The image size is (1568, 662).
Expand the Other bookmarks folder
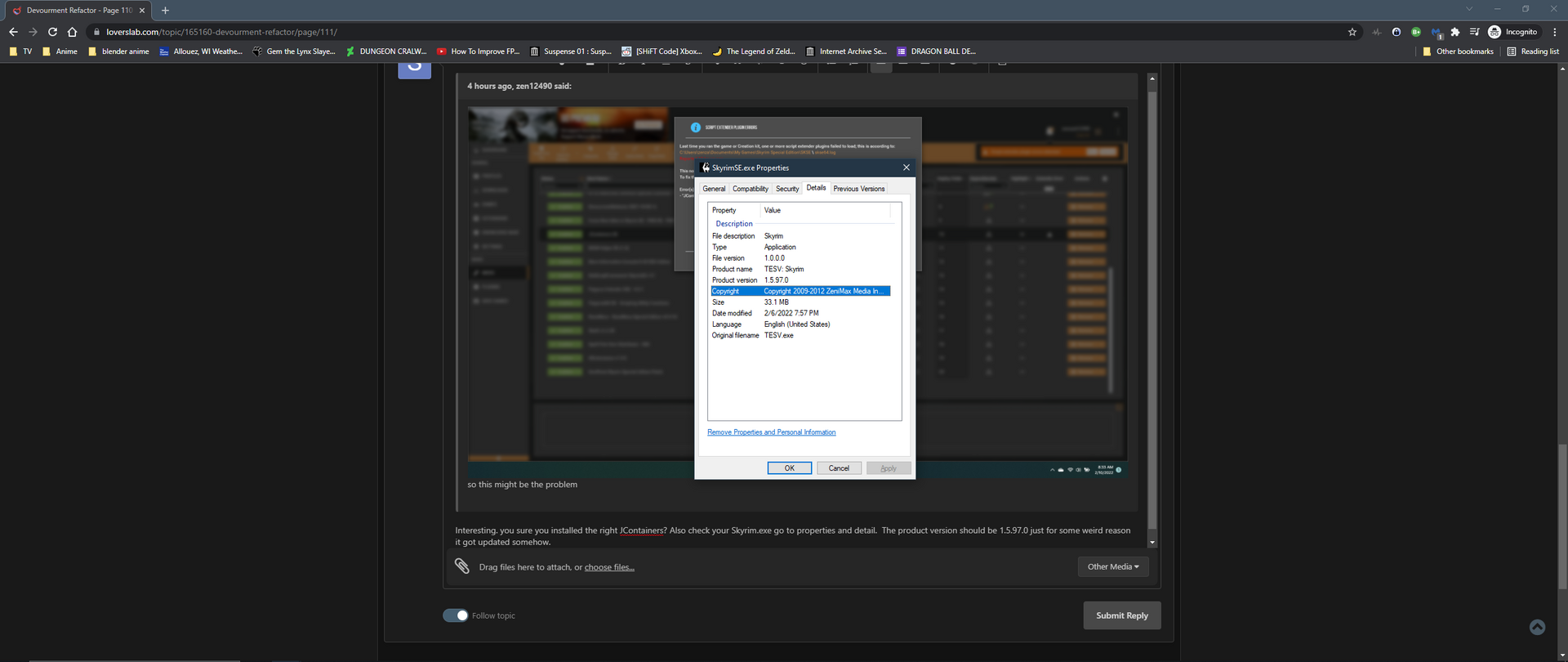1458,51
